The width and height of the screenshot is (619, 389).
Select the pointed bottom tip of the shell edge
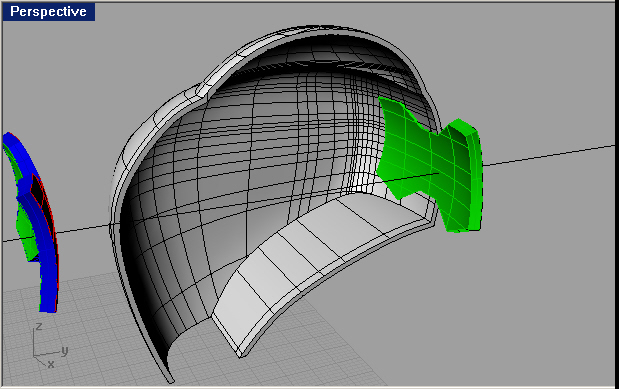[171, 380]
